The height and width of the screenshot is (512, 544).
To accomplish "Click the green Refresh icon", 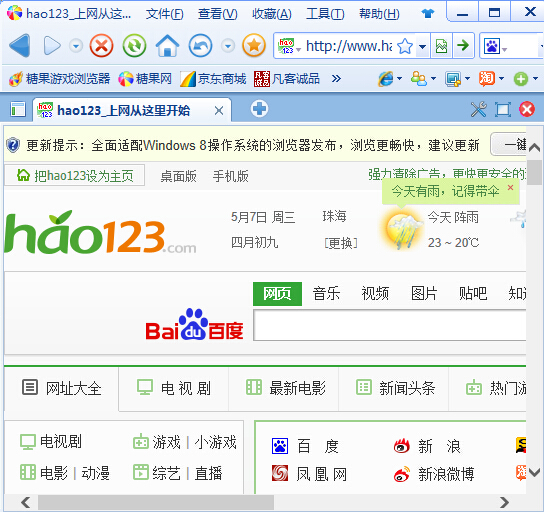I will 134,45.
